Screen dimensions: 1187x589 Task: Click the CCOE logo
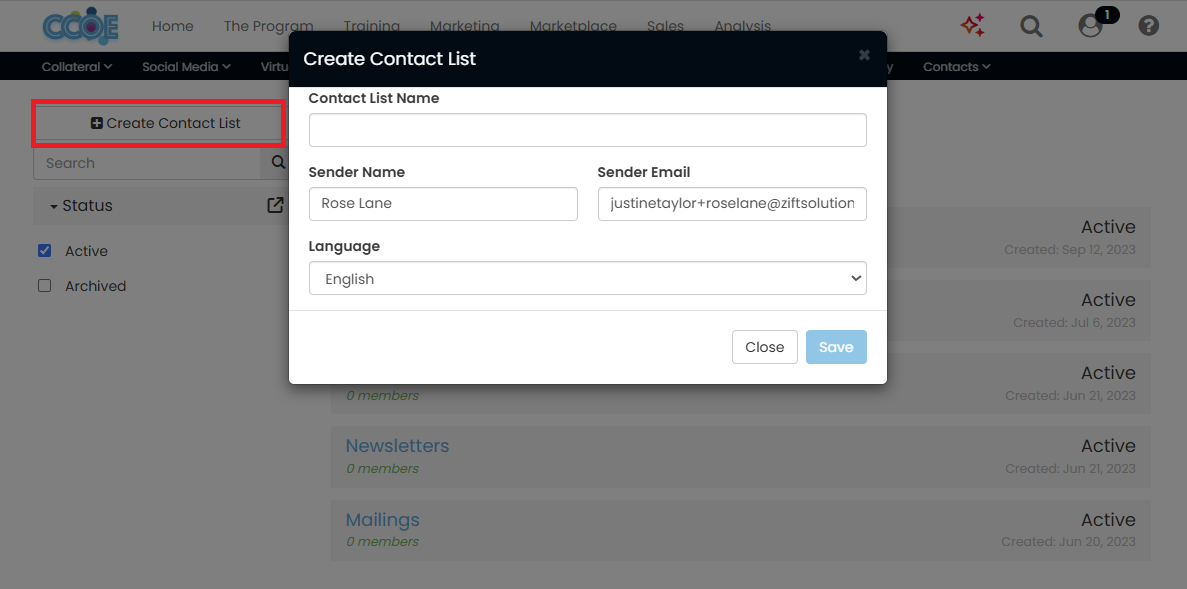pos(78,26)
